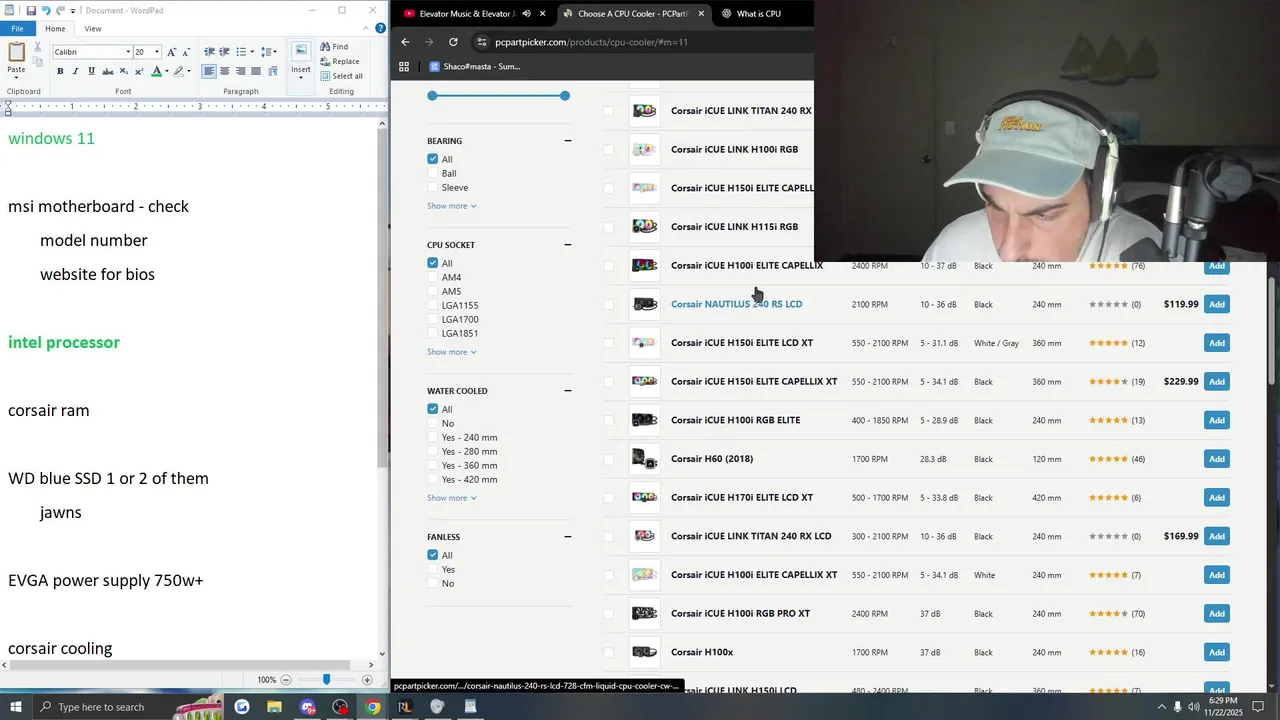Screen dimensions: 1280x720
Task: Open the bullet list style dropdown
Action: click(x=251, y=52)
